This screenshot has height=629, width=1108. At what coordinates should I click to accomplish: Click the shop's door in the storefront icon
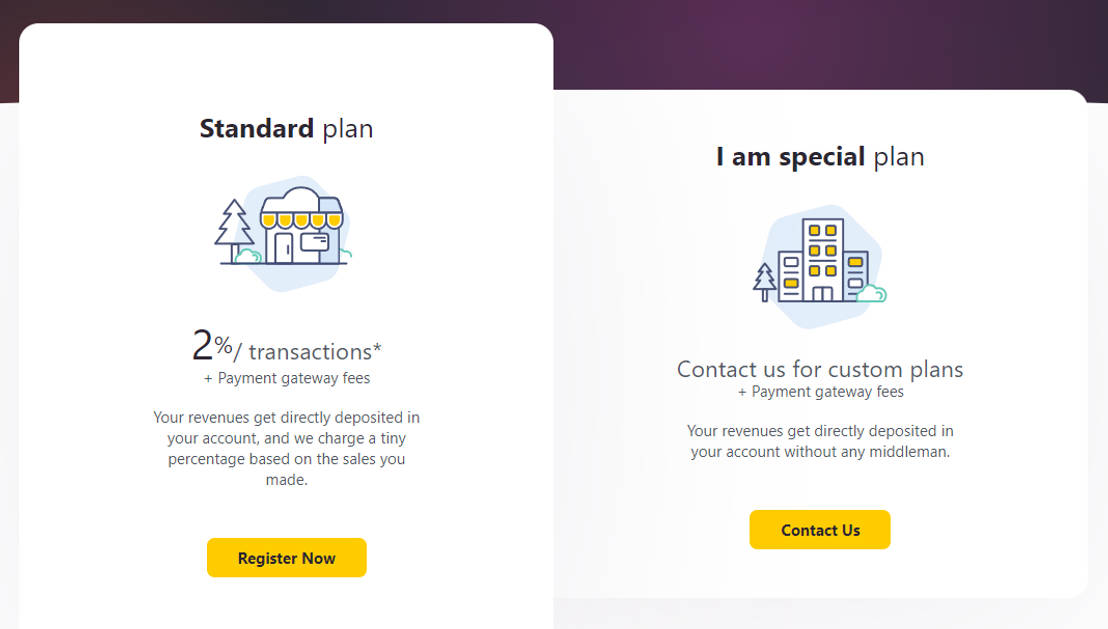(x=284, y=247)
